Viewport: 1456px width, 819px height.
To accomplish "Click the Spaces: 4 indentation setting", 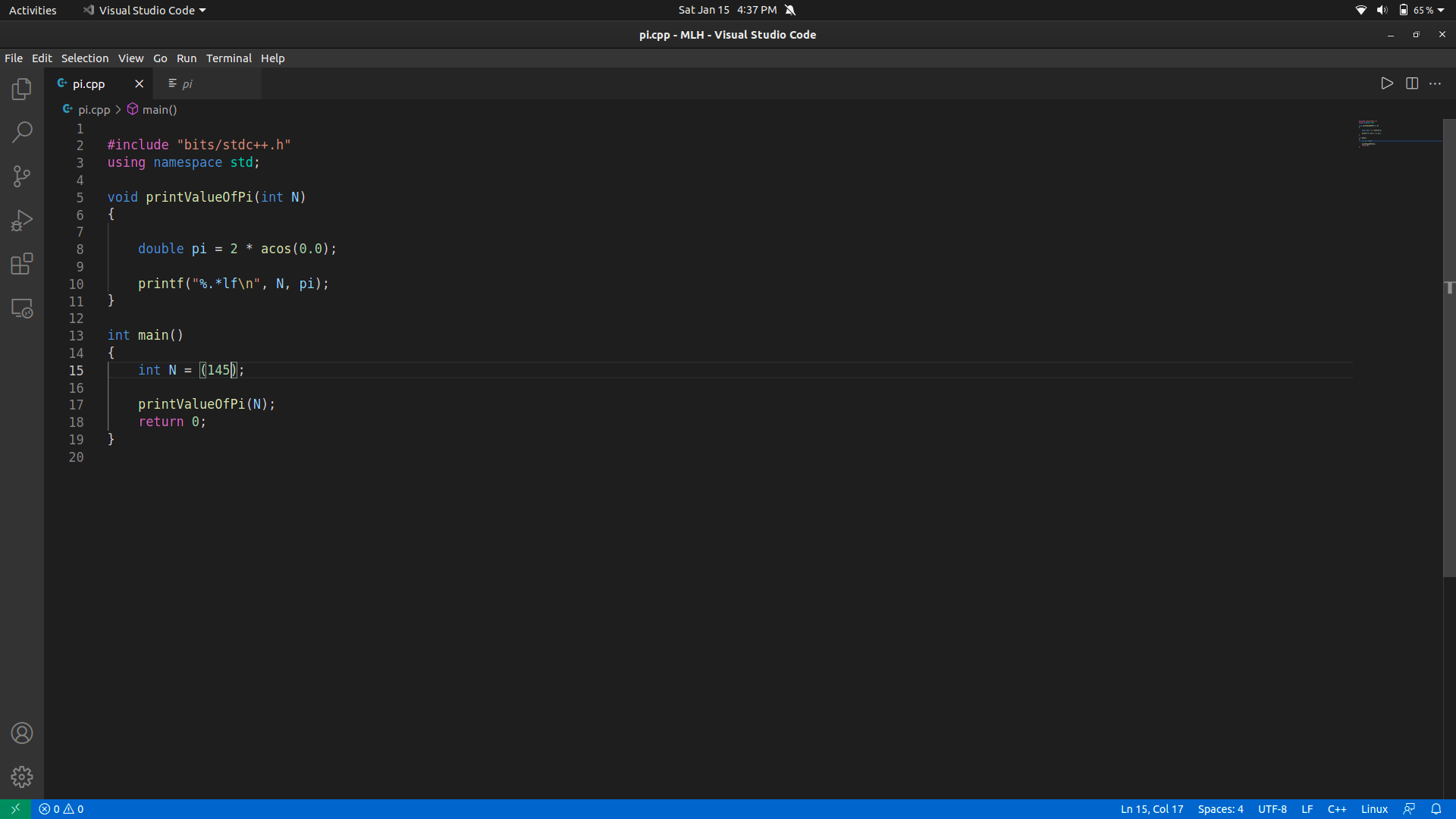I will click(x=1220, y=809).
